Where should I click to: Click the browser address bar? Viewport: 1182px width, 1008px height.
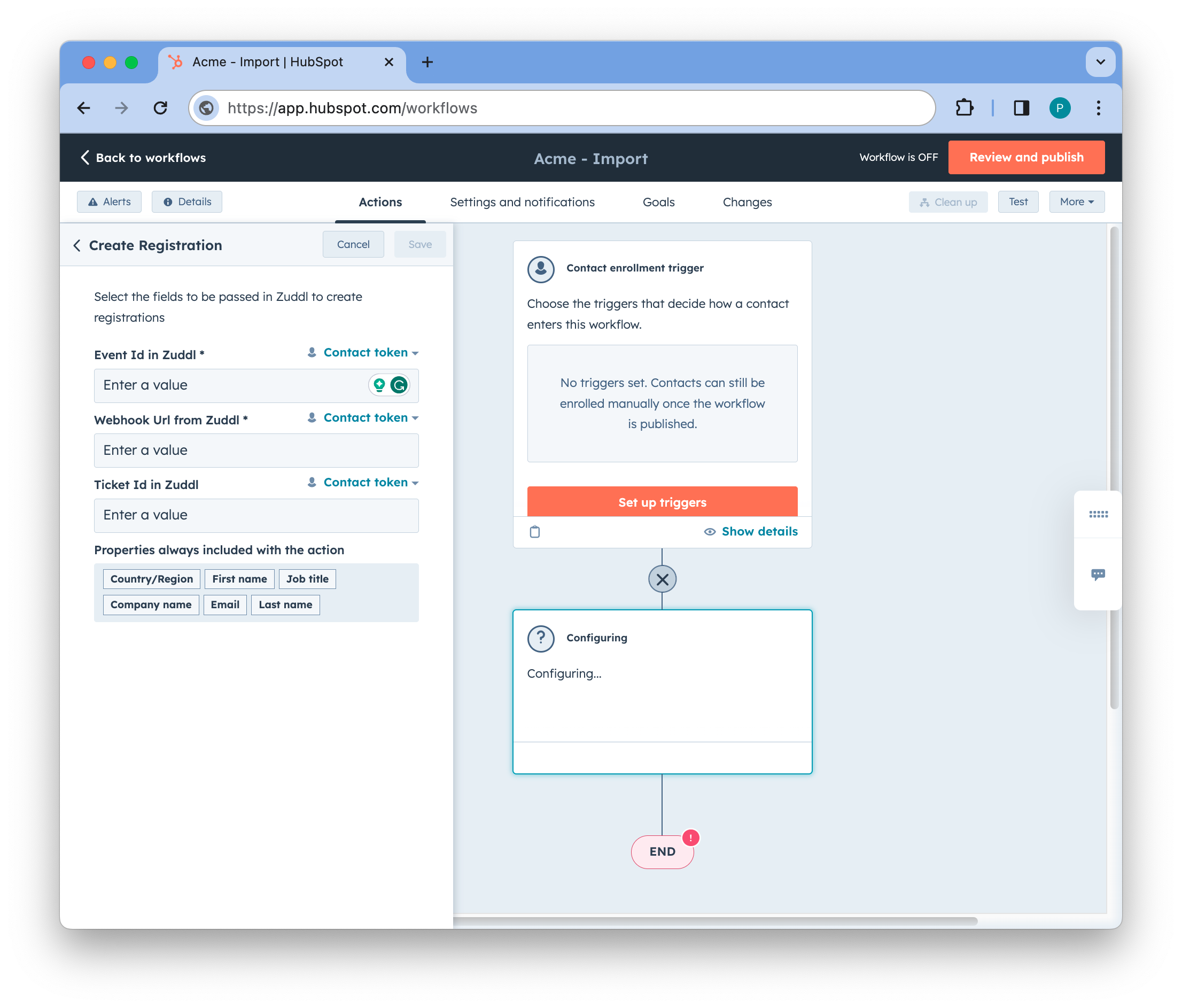pos(562,108)
